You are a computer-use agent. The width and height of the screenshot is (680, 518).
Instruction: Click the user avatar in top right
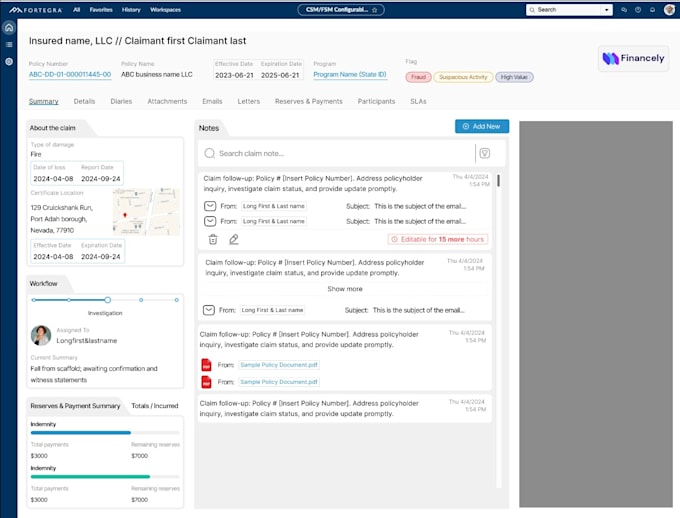(669, 9)
